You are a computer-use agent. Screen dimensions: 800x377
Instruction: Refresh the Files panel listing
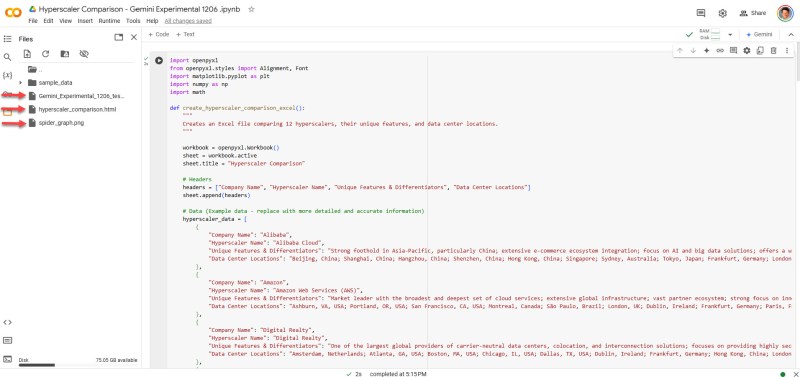coord(45,54)
